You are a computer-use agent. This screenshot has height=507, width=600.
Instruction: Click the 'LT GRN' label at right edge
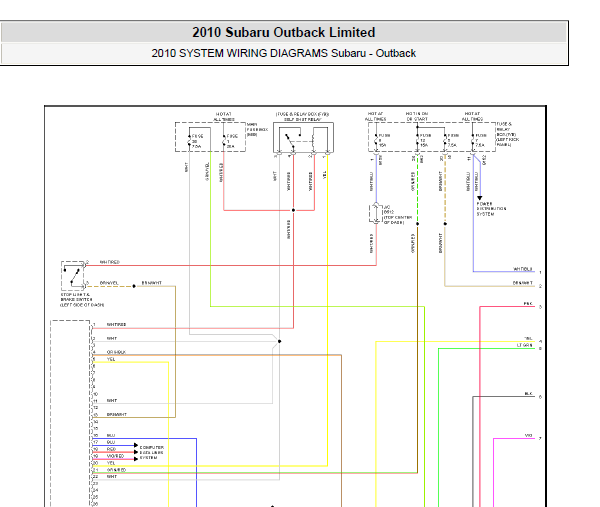525,345
